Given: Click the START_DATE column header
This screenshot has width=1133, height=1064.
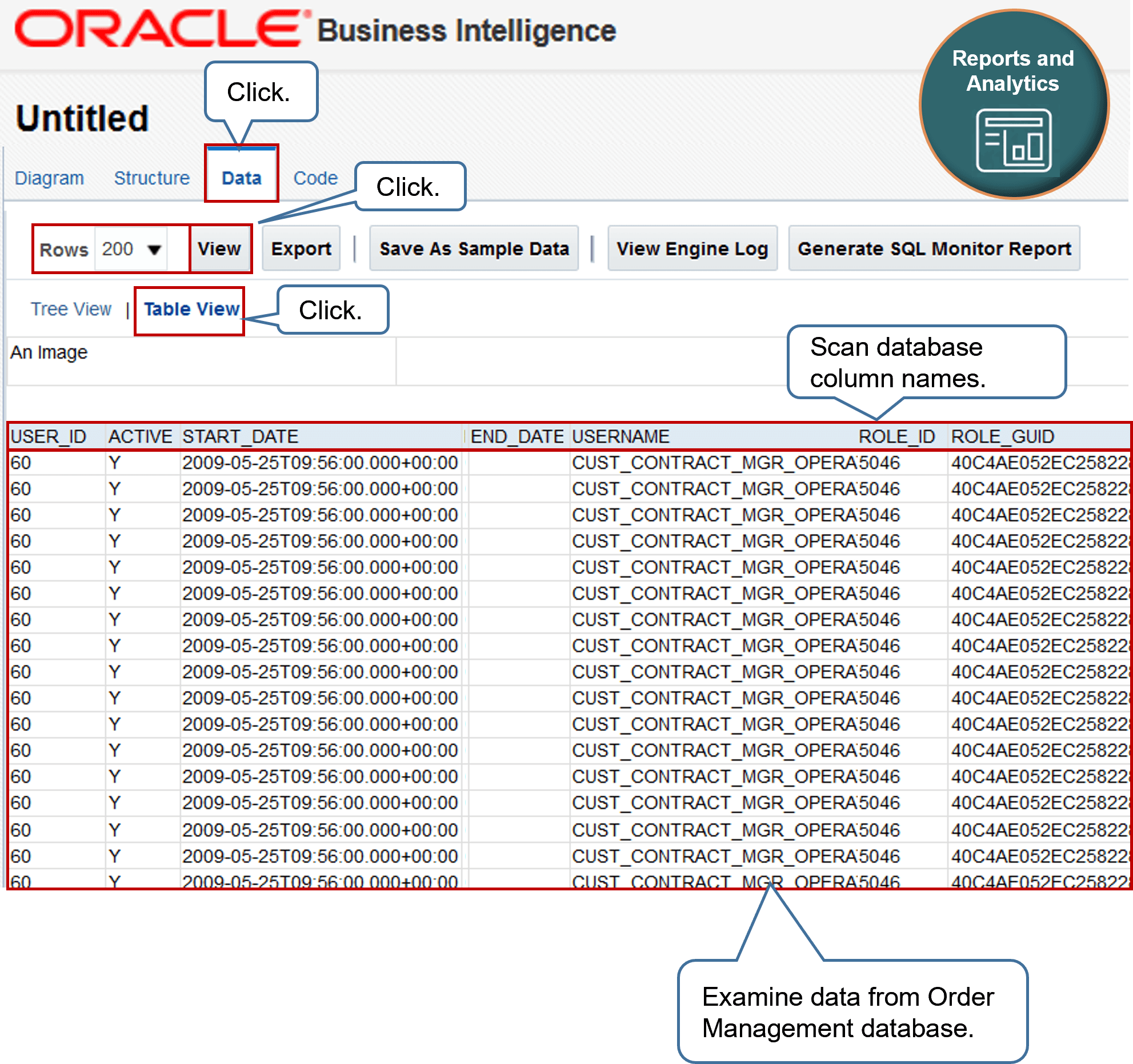Looking at the screenshot, I should 240,436.
